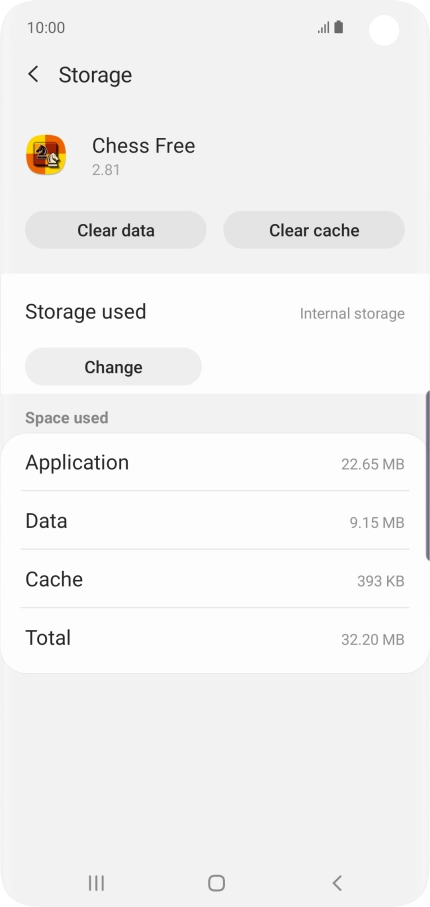Image resolution: width=430 pixels, height=907 pixels.
Task: Tap the 10:00 clock in status bar
Action: [x=46, y=28]
